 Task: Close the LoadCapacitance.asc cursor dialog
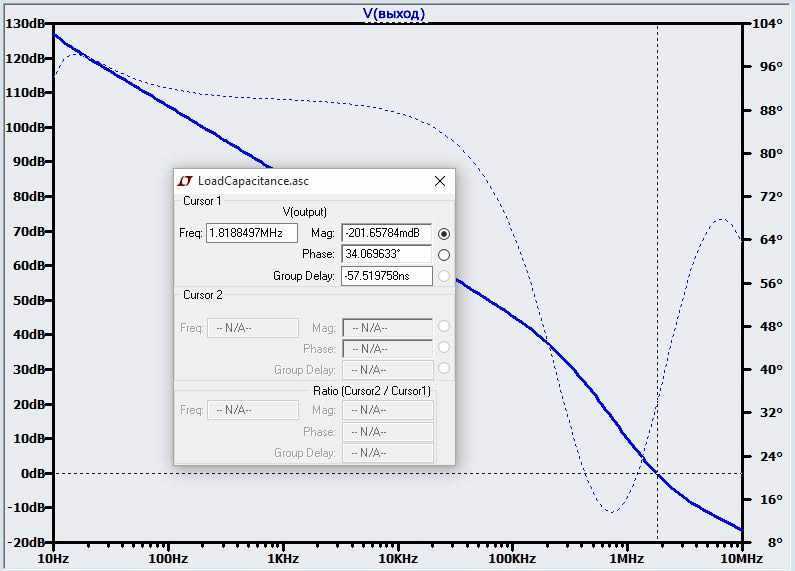(440, 181)
